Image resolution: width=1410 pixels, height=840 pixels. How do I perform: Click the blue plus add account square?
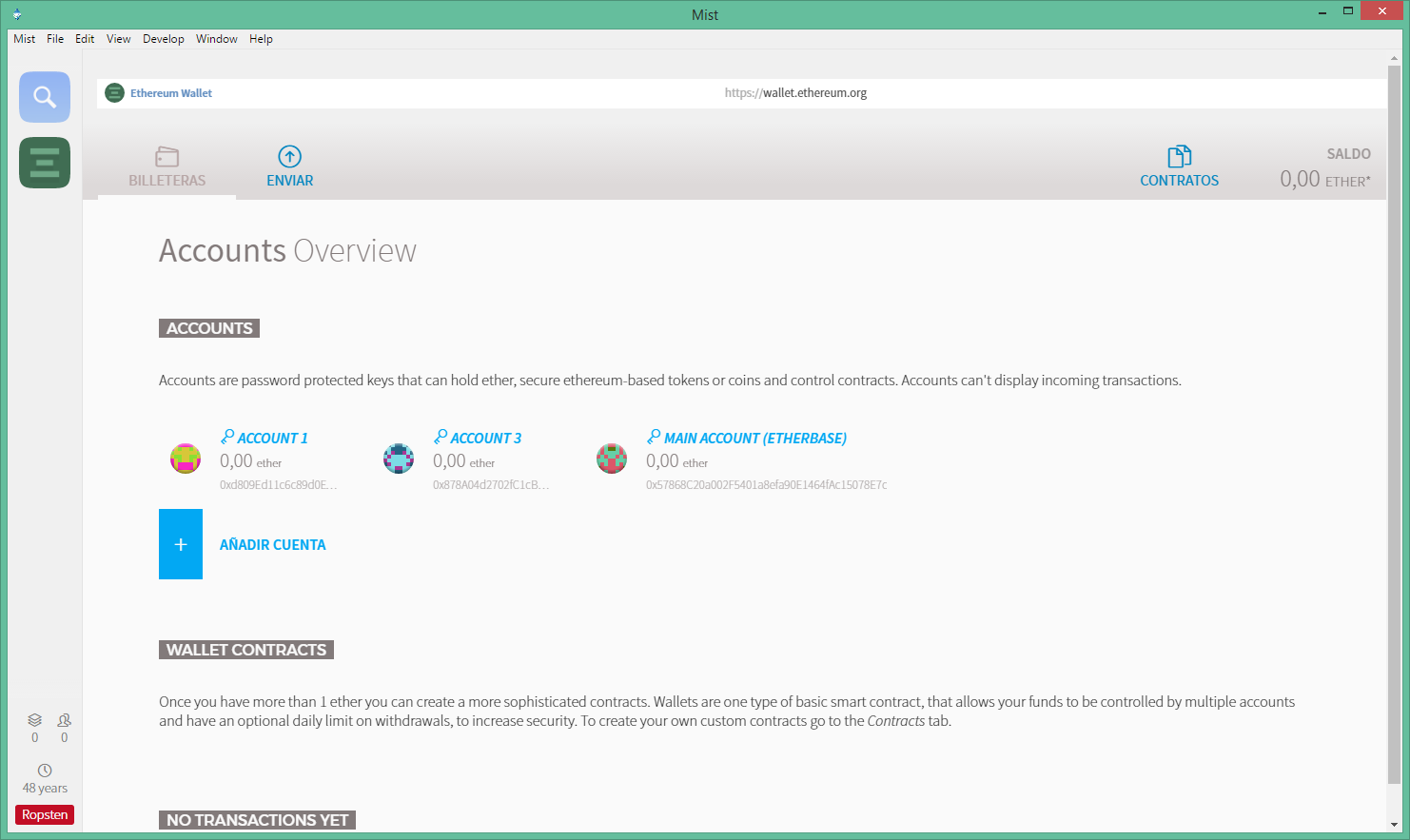[x=181, y=544]
